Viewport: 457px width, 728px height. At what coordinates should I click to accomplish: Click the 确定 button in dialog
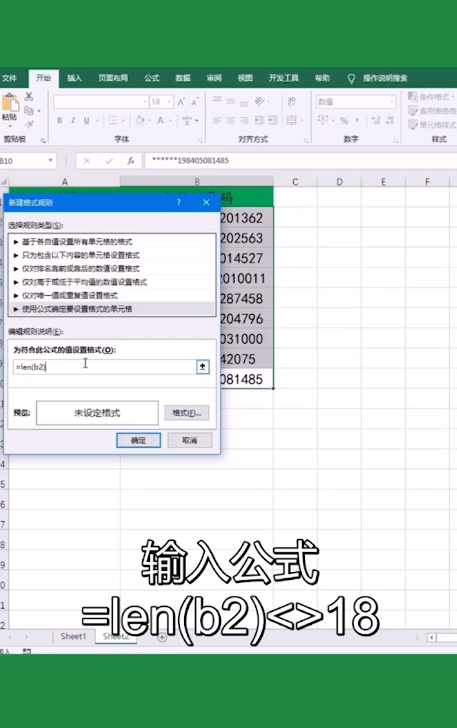click(x=138, y=440)
